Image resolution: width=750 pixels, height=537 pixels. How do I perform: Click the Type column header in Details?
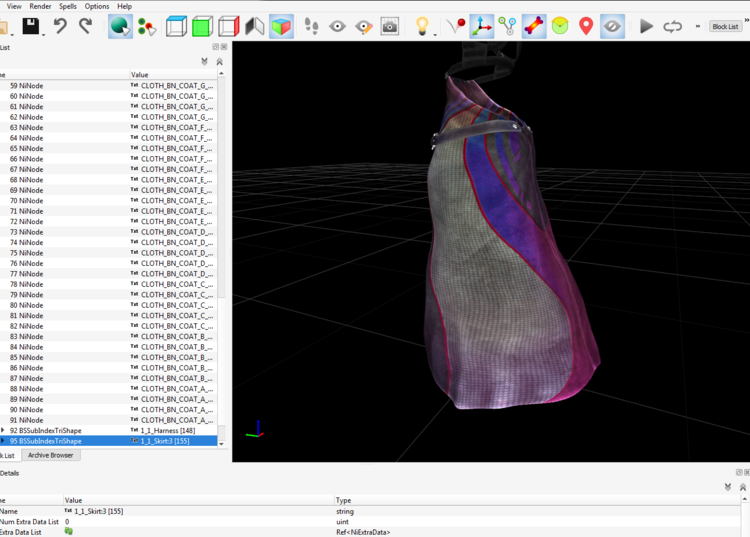(x=538, y=500)
